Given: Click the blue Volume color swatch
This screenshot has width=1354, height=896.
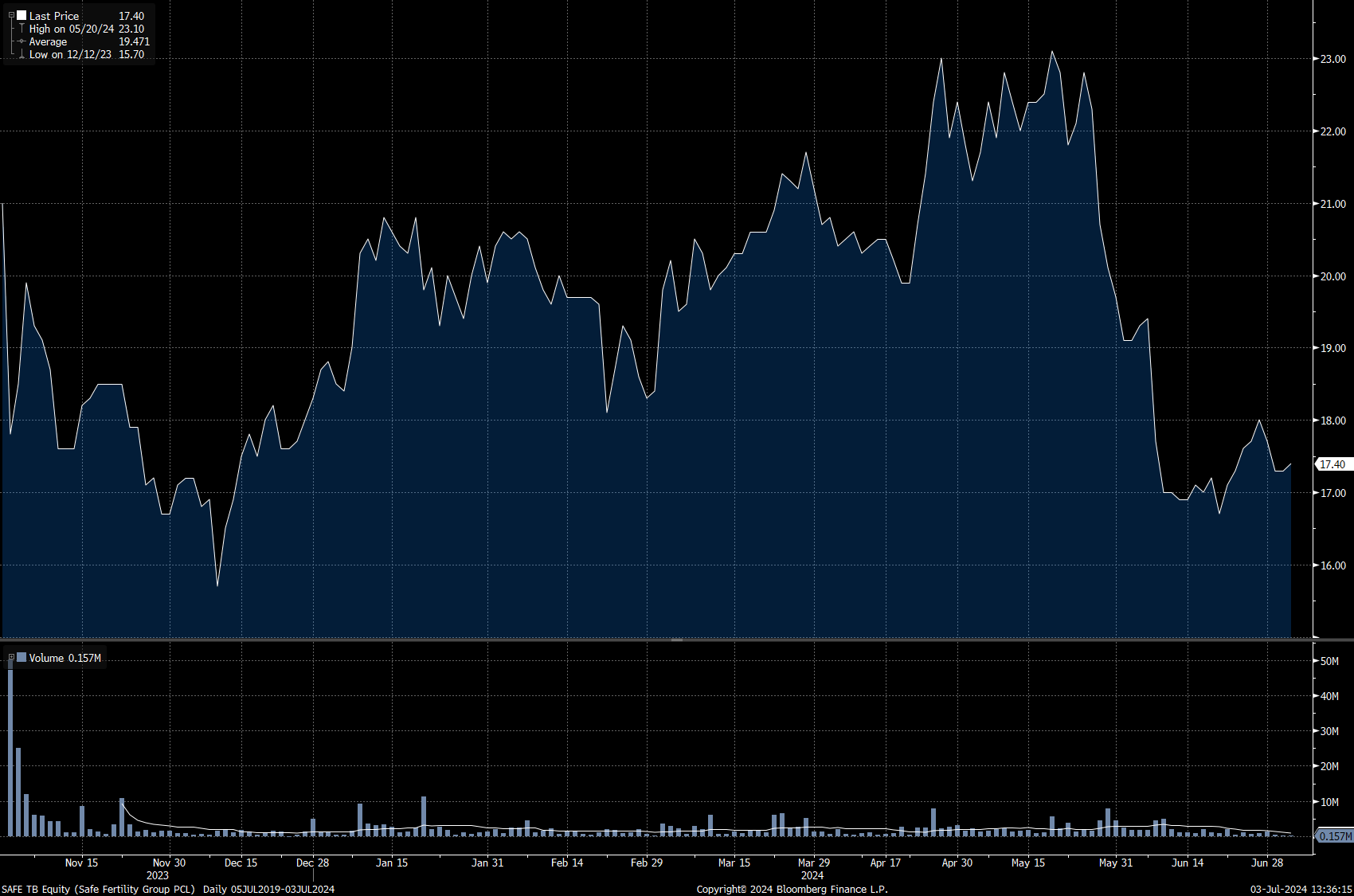Looking at the screenshot, I should click(x=22, y=658).
